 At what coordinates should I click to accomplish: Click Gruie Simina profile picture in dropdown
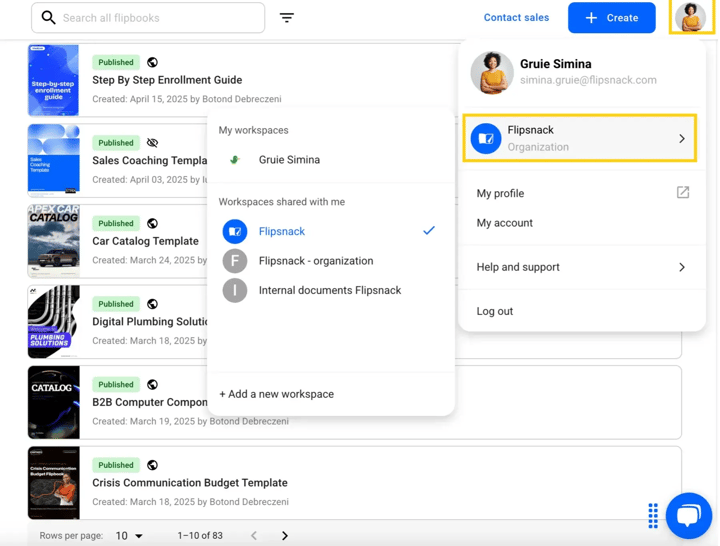(x=492, y=73)
